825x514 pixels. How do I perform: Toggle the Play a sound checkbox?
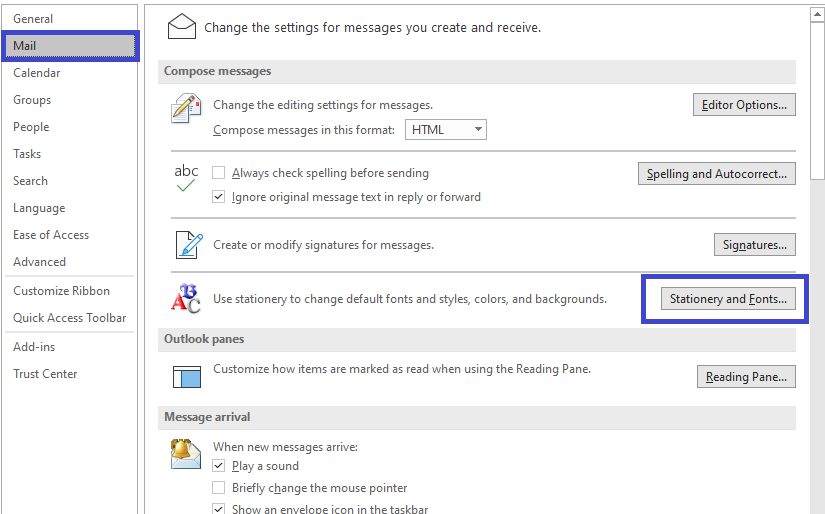tap(218, 466)
